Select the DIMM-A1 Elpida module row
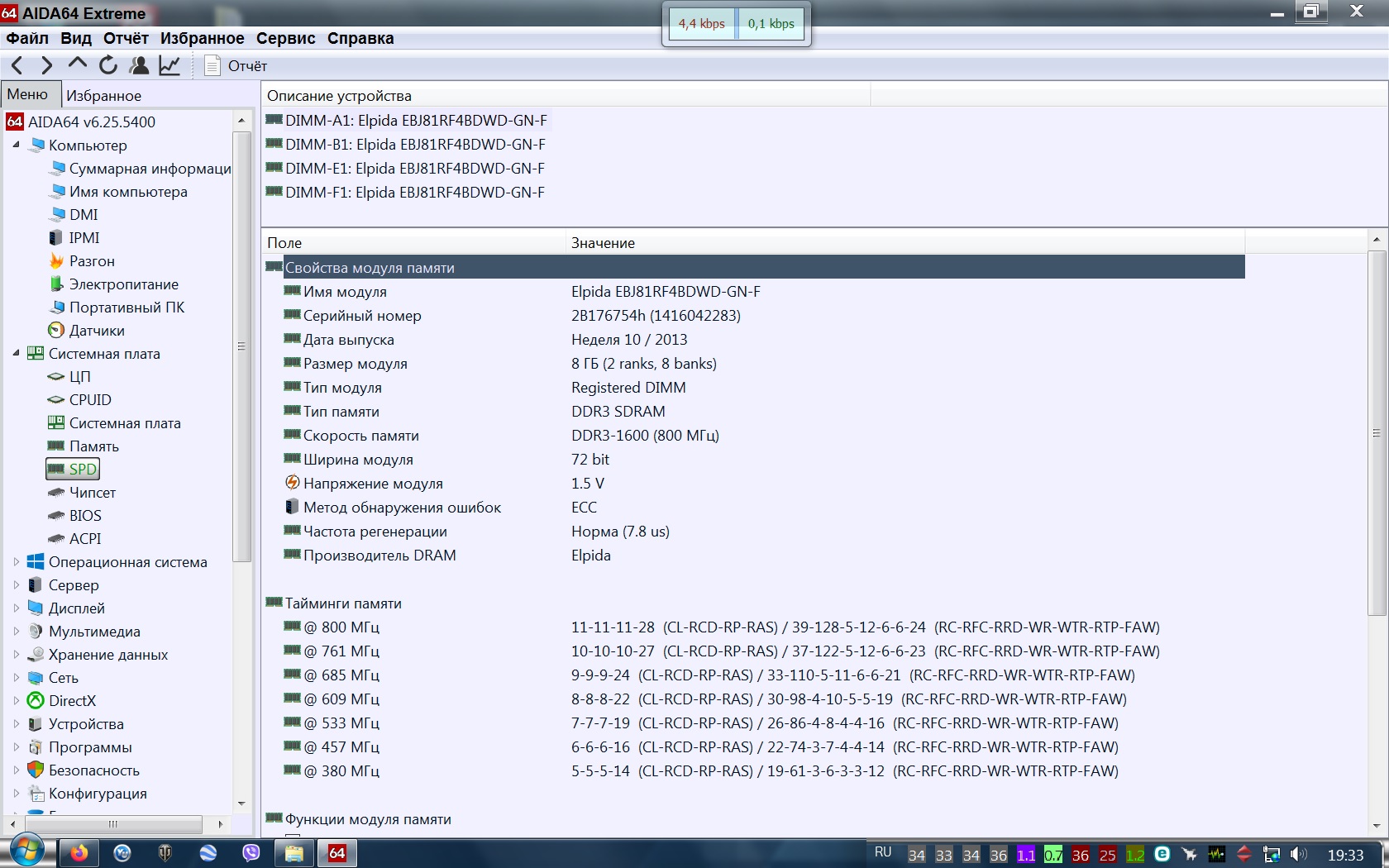This screenshot has height=868, width=1389. (407, 120)
